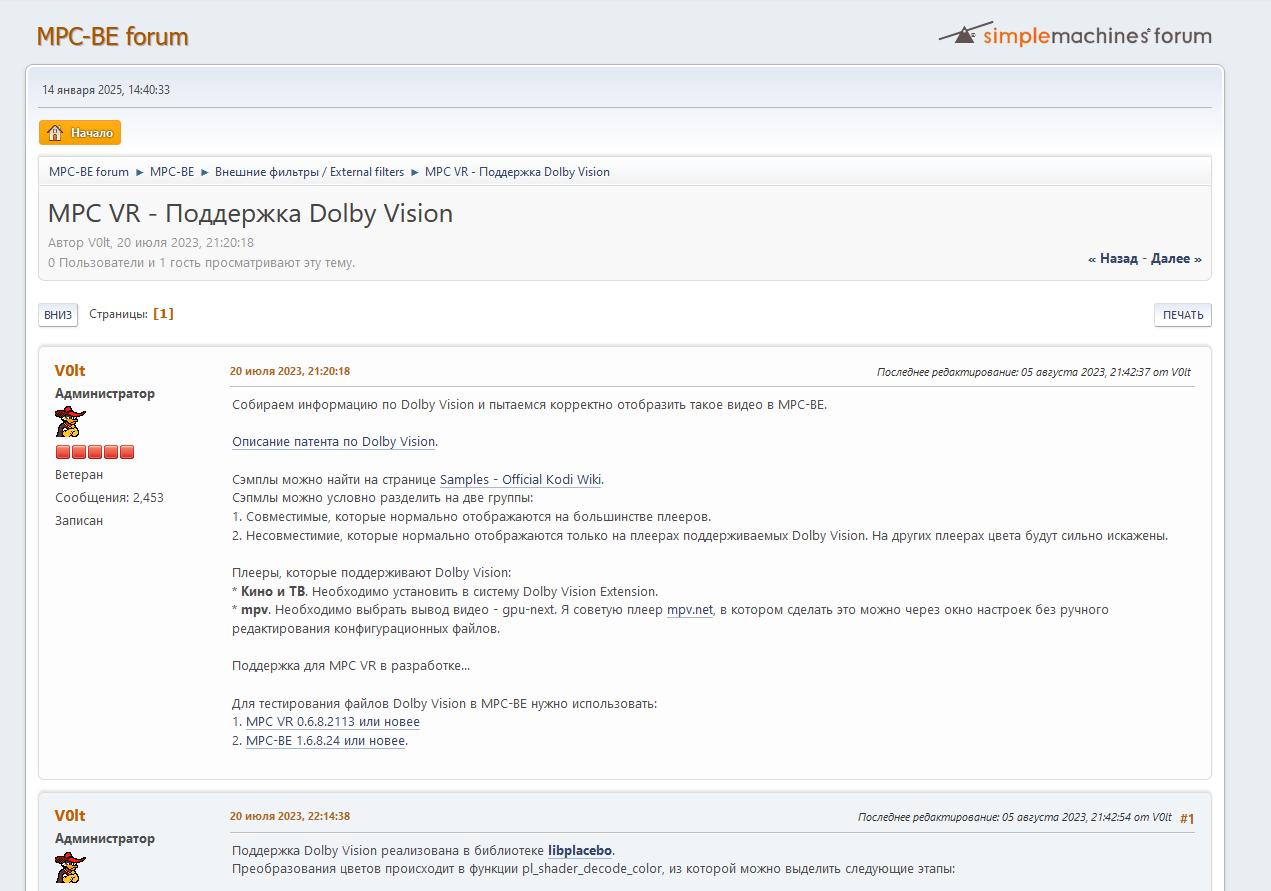Click V0lt avatar in second post
The image size is (1271, 891).
click(x=70, y=867)
